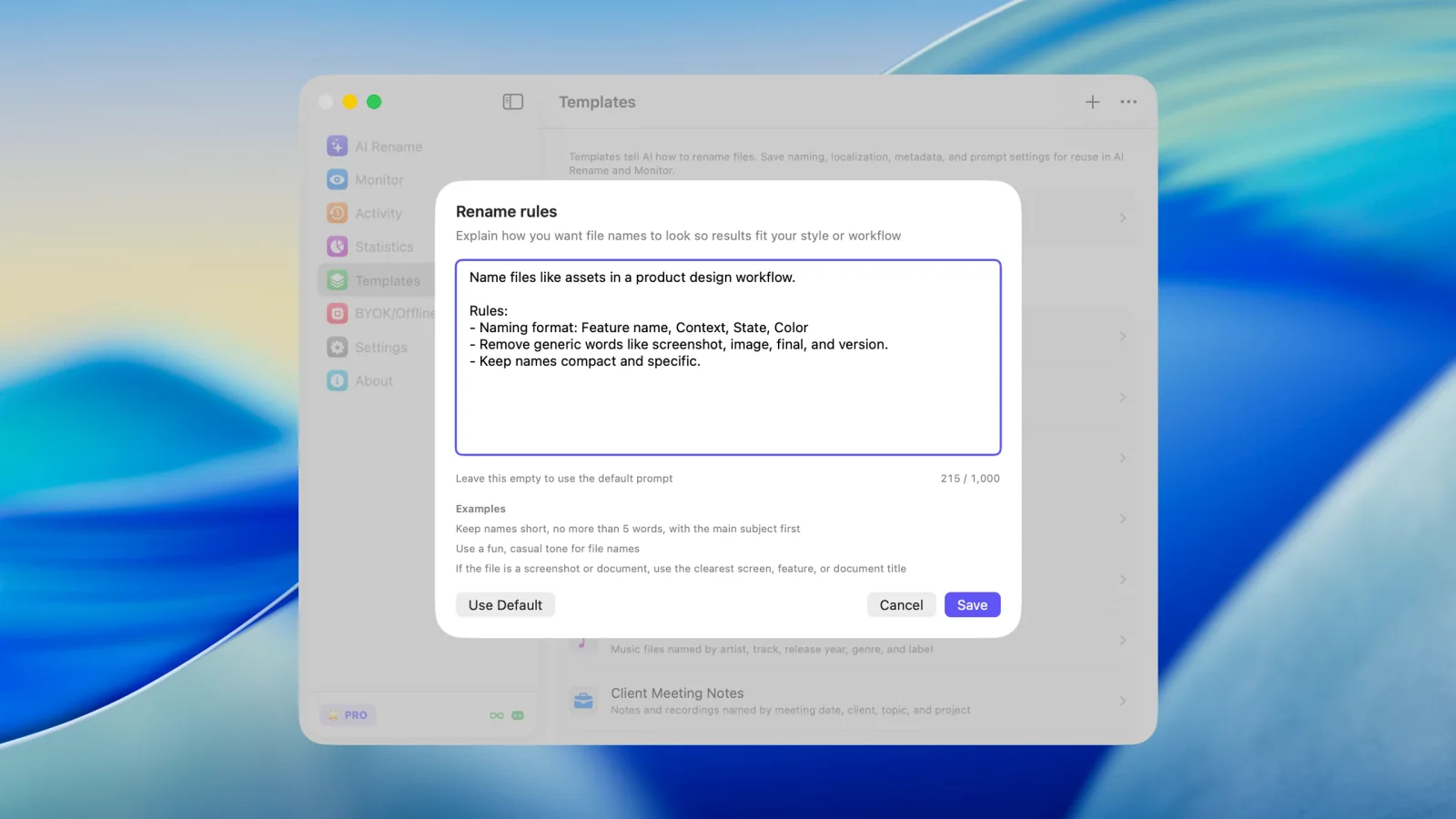The image size is (1456, 819).
Task: Open the BYOK/Offline icon
Action: [338, 314]
